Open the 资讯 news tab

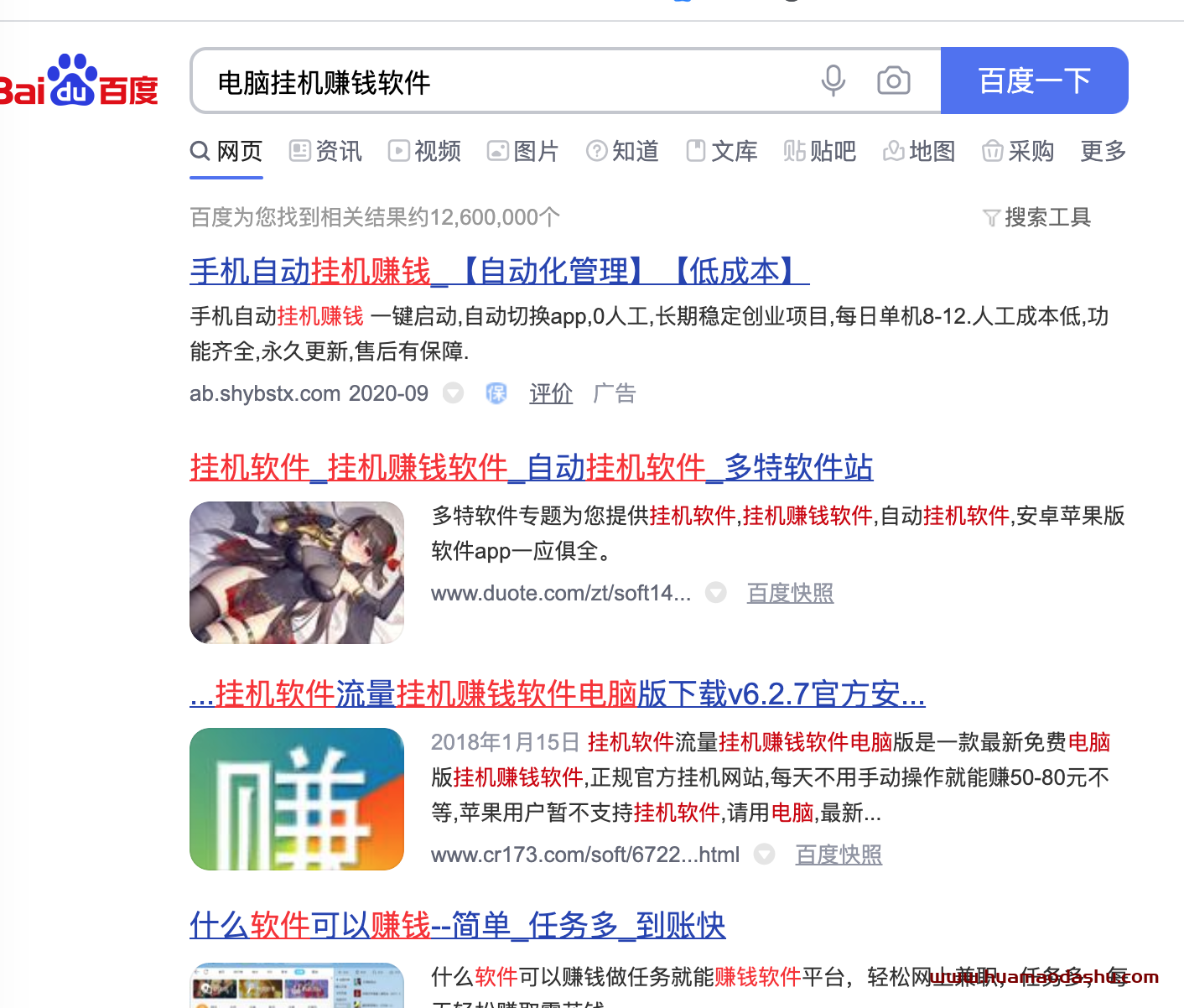(x=326, y=151)
